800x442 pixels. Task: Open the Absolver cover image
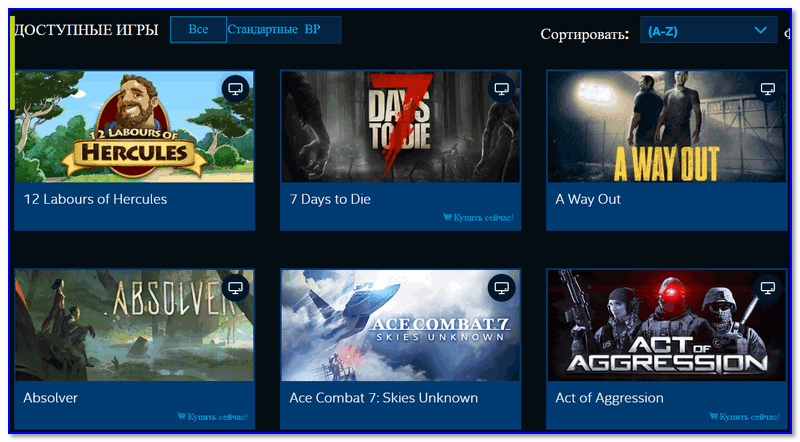(134, 326)
